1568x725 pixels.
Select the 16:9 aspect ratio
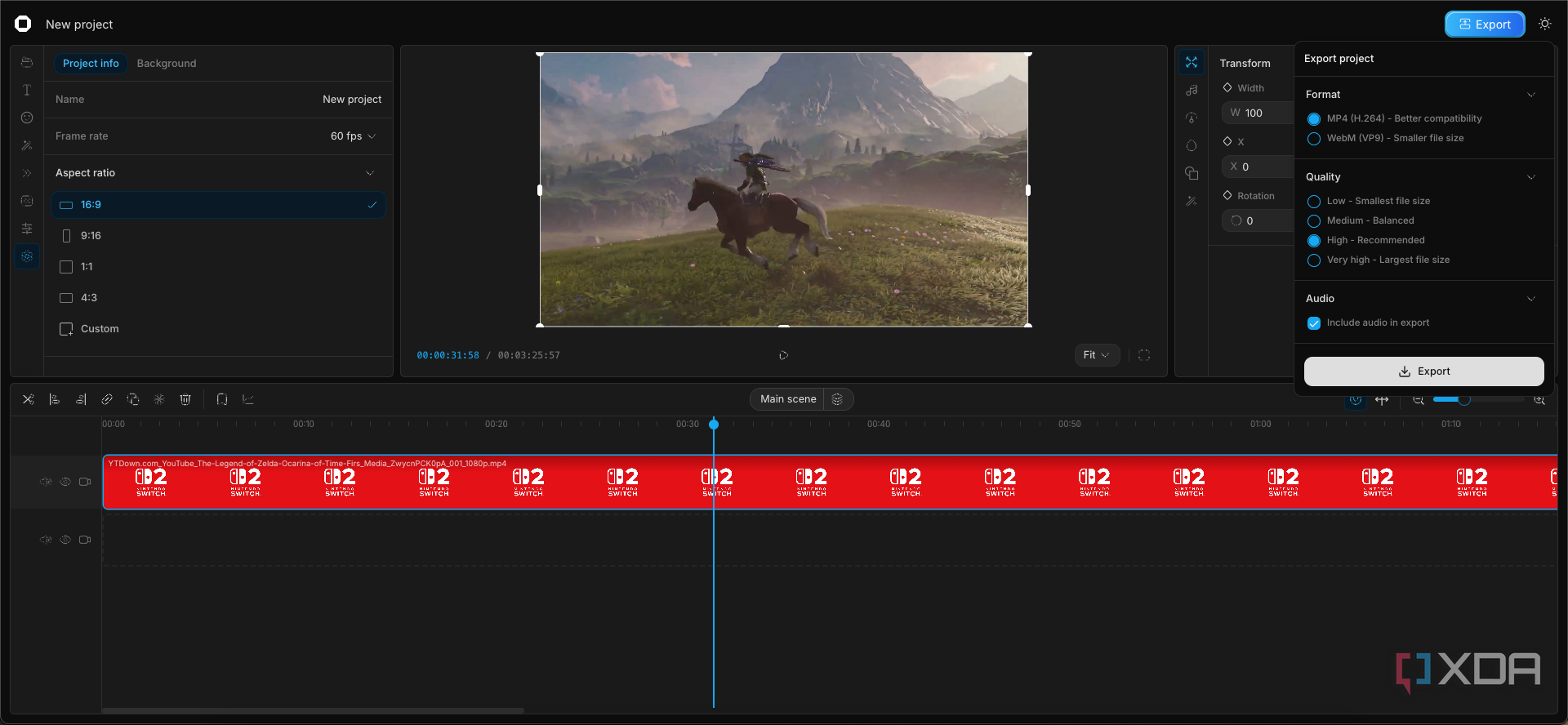tap(218, 205)
